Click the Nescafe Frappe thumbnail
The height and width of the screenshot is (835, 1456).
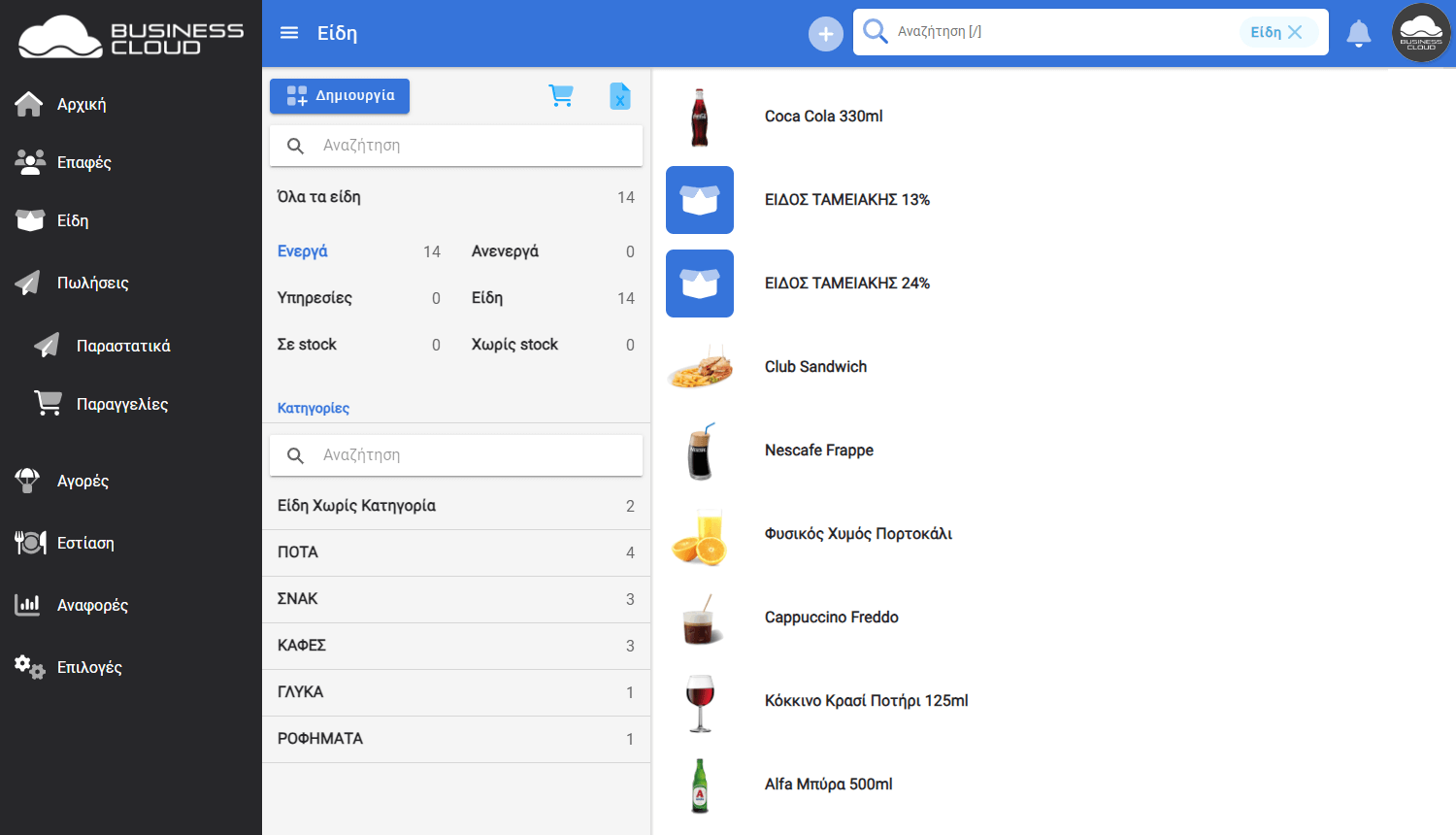coord(700,451)
